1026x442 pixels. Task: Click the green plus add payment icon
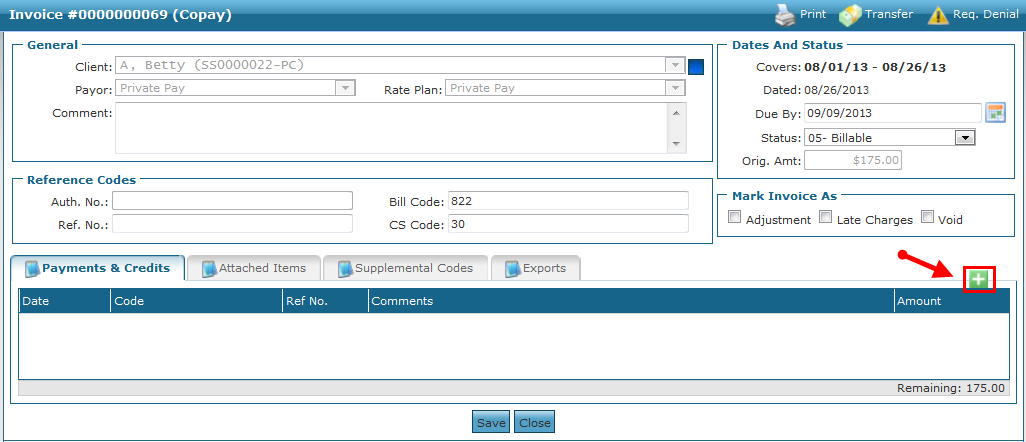[x=978, y=280]
